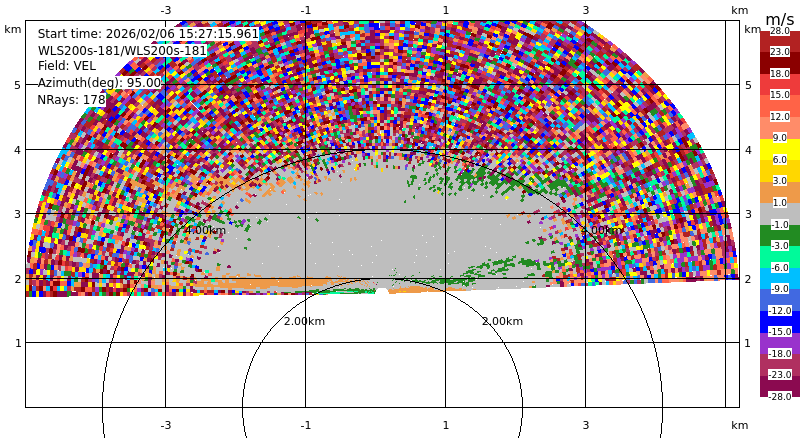Viewport: 800px width, 438px height.
Task: Click the positive 6.0 colorbar tick label
Action: (780, 160)
